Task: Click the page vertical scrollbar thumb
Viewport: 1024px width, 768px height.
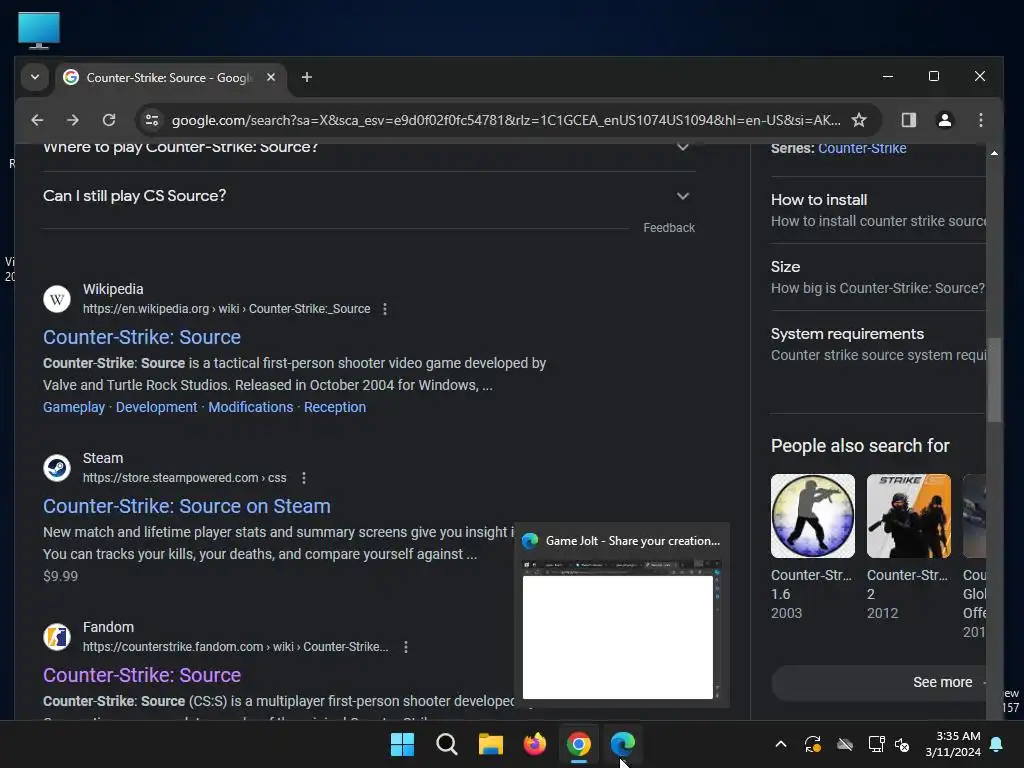Action: (x=994, y=380)
